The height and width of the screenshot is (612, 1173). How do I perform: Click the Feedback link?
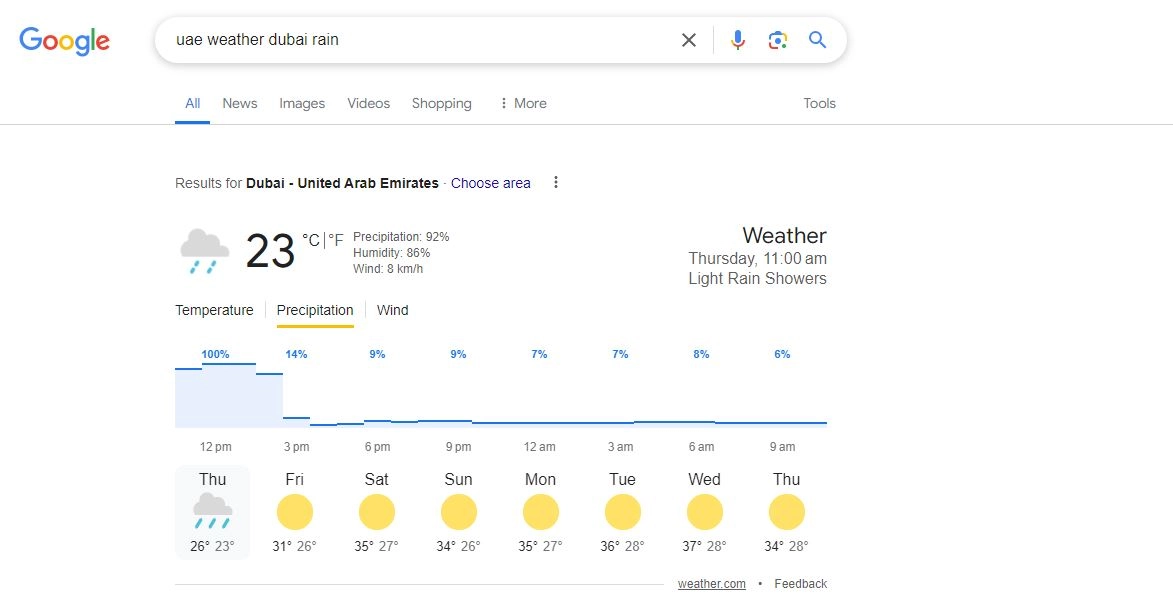click(x=800, y=584)
